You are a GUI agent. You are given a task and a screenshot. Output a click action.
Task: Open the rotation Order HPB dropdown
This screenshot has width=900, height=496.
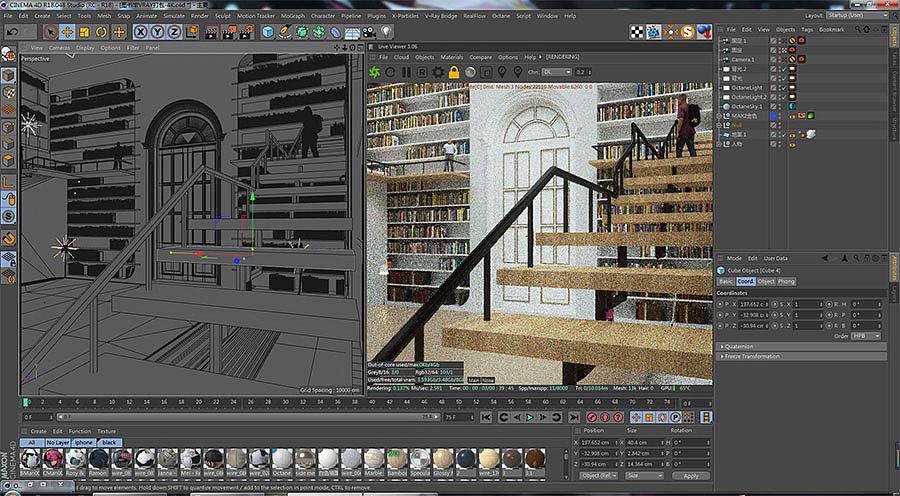866,336
